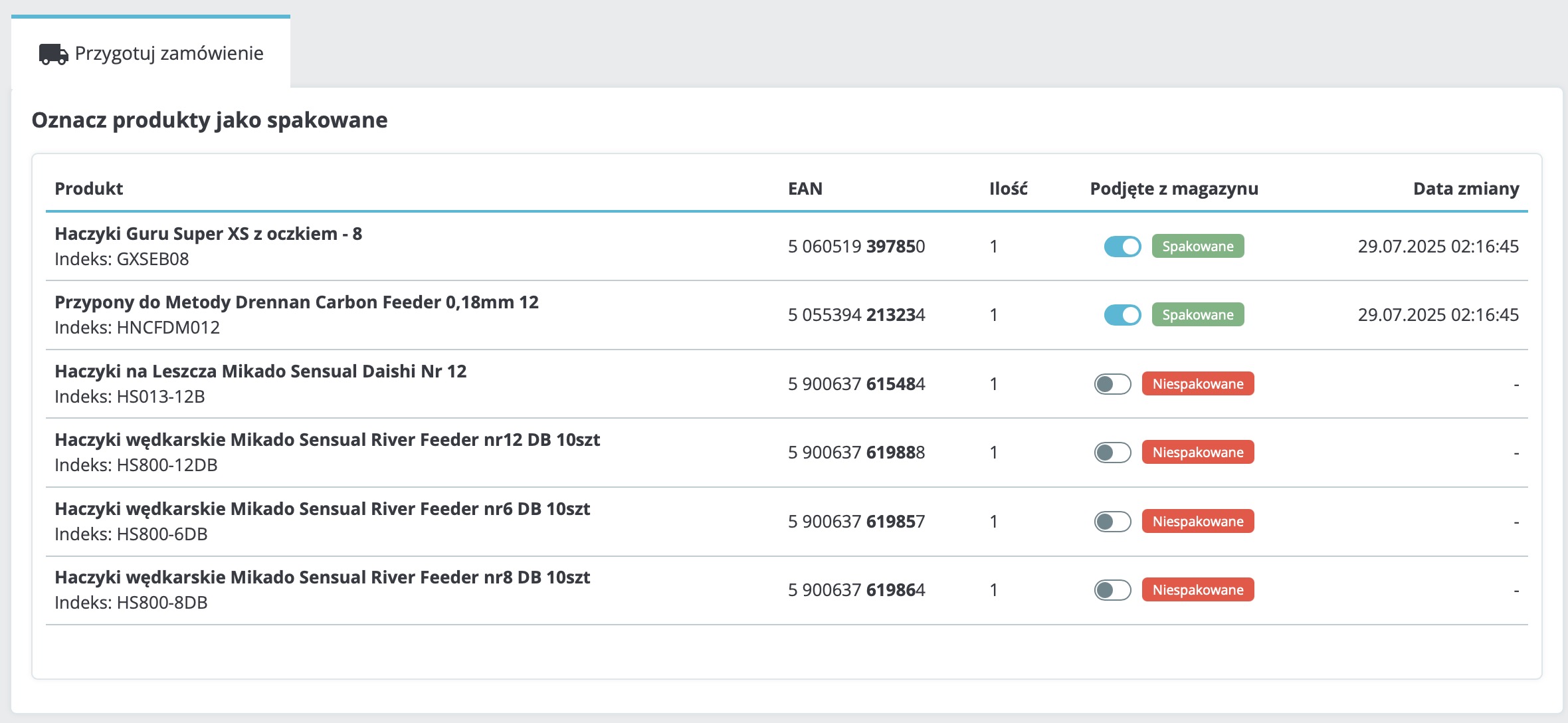This screenshot has height=723, width=1568.
Task: Click EAN 5 900637 619857
Action: click(856, 522)
